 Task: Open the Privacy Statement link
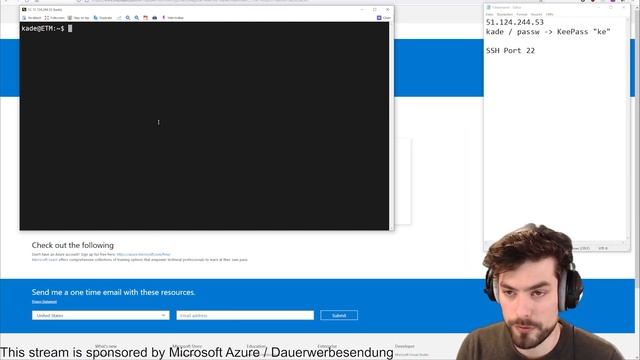pos(44,302)
